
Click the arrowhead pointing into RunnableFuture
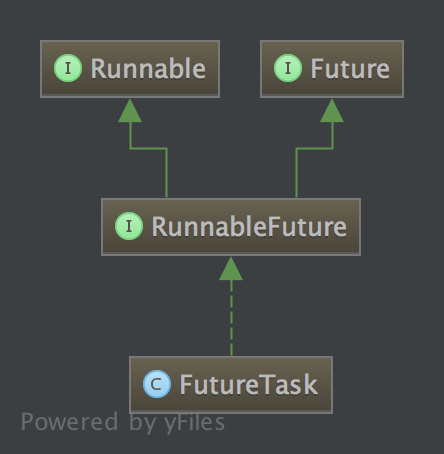(231, 269)
